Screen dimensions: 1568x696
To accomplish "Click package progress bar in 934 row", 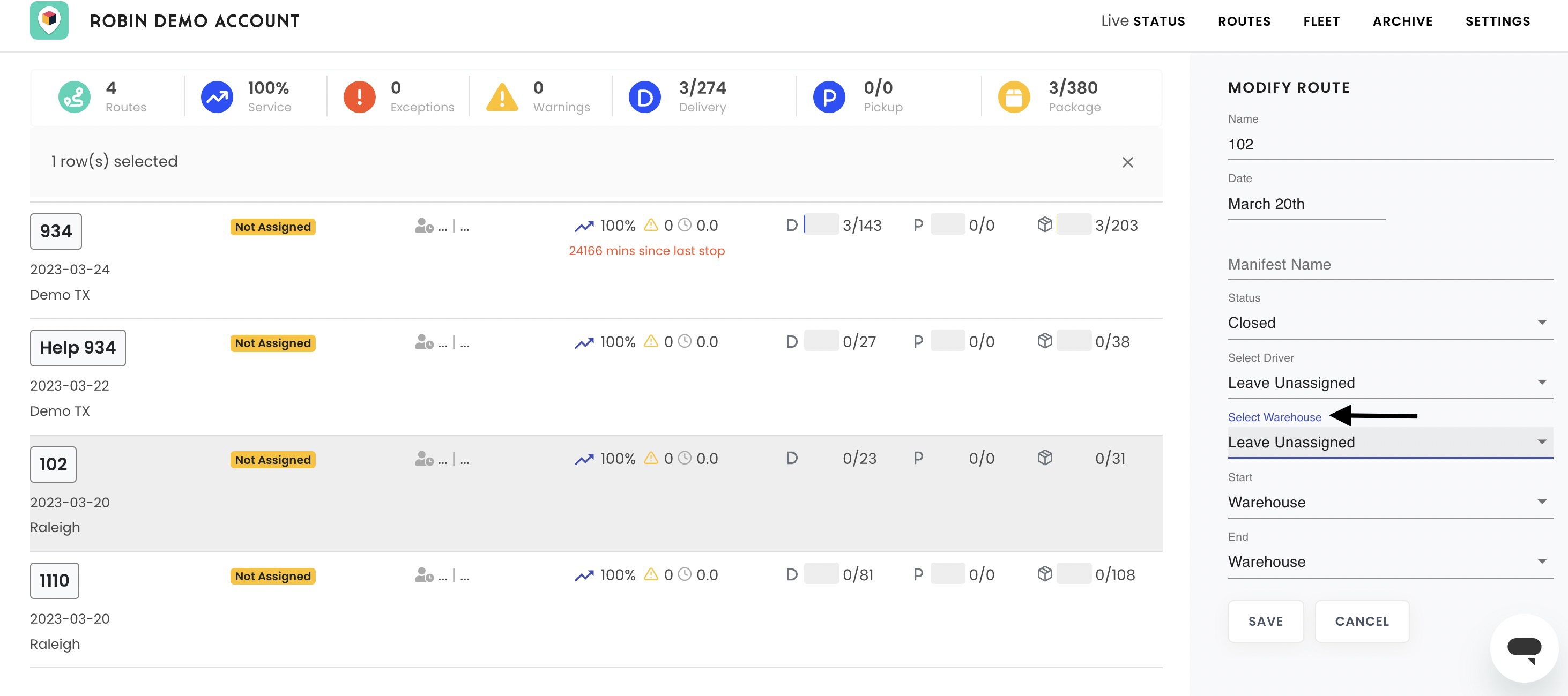I will pos(1073,224).
